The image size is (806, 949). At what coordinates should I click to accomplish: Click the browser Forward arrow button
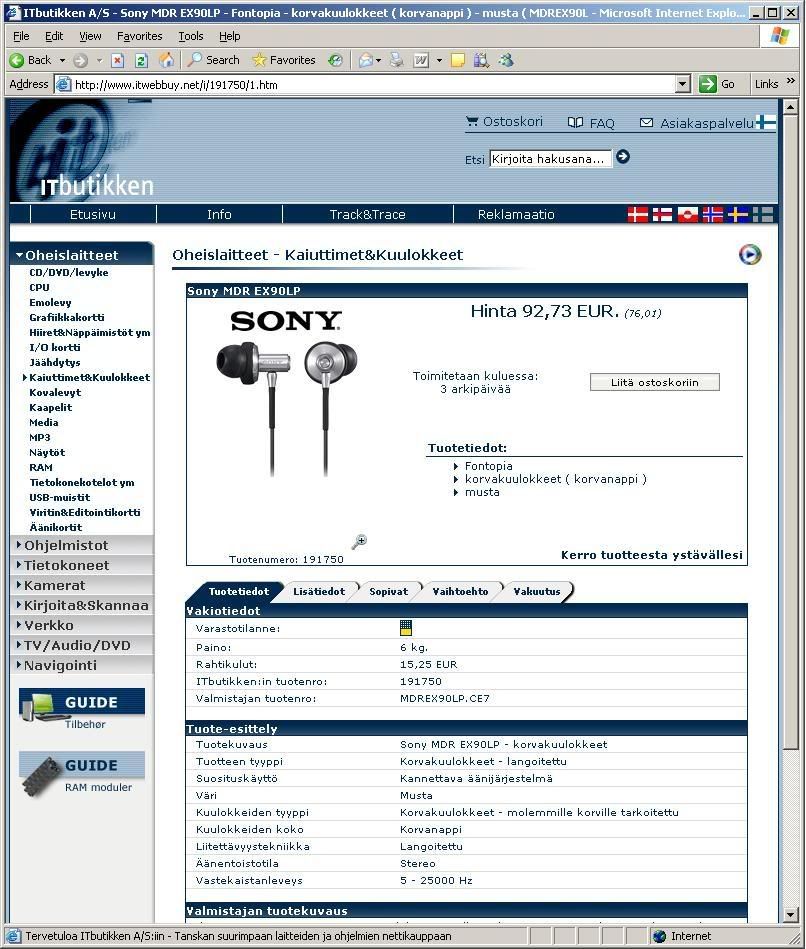[x=80, y=60]
